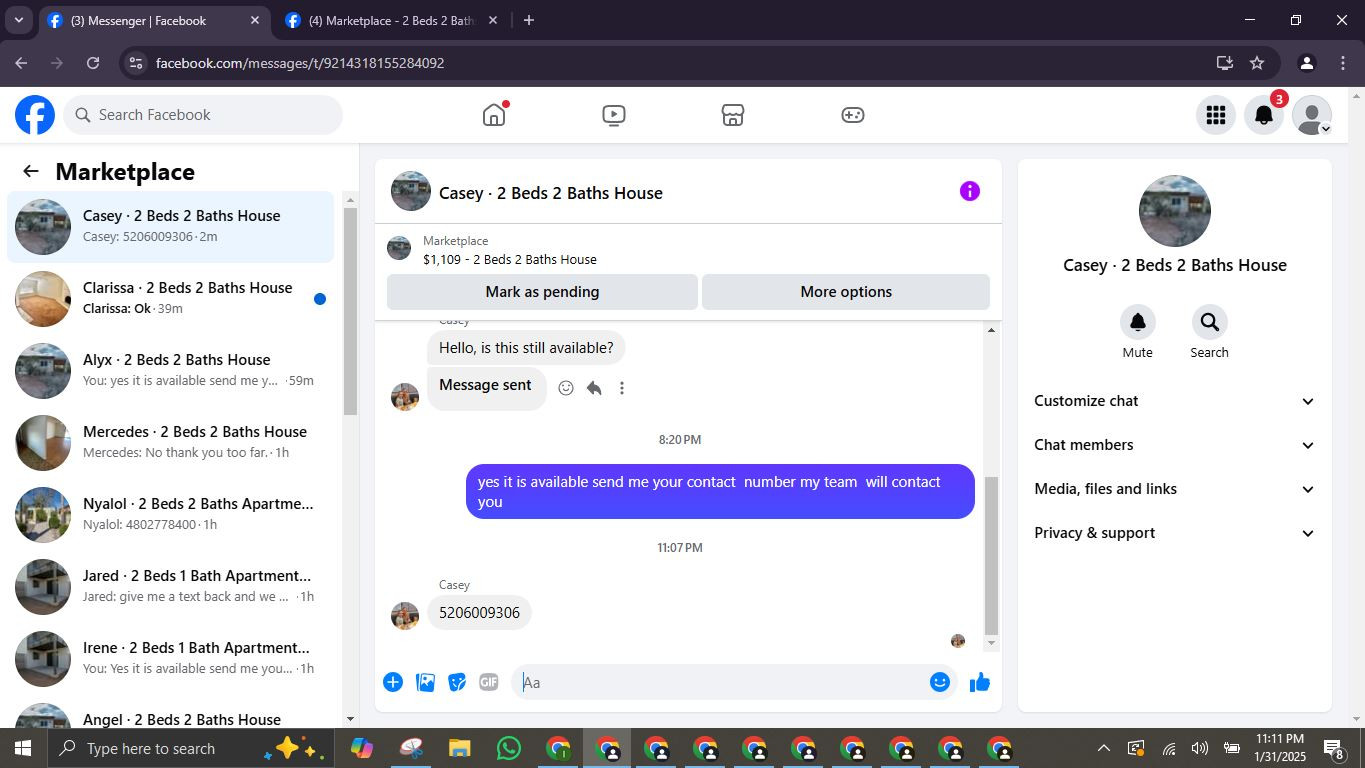Open Clarissa's conversation
Image resolution: width=1365 pixels, height=768 pixels.
(171, 299)
